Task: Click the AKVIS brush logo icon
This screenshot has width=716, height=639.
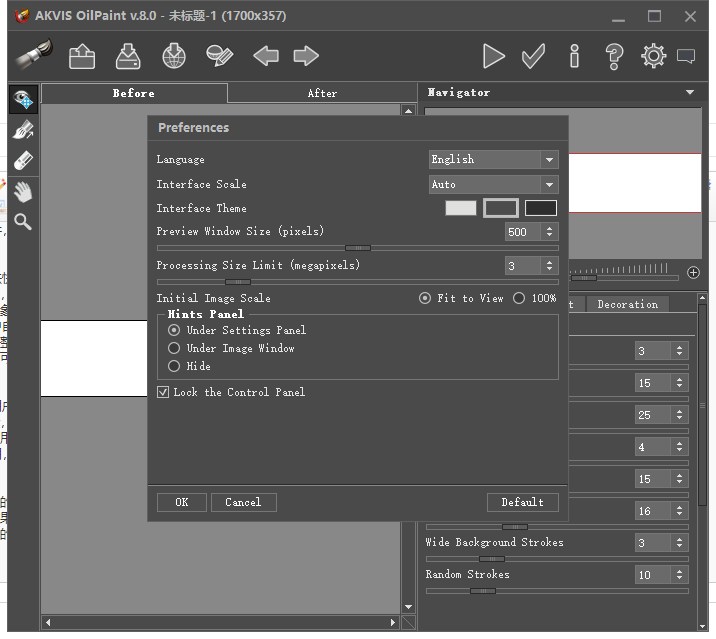Action: click(x=34, y=55)
